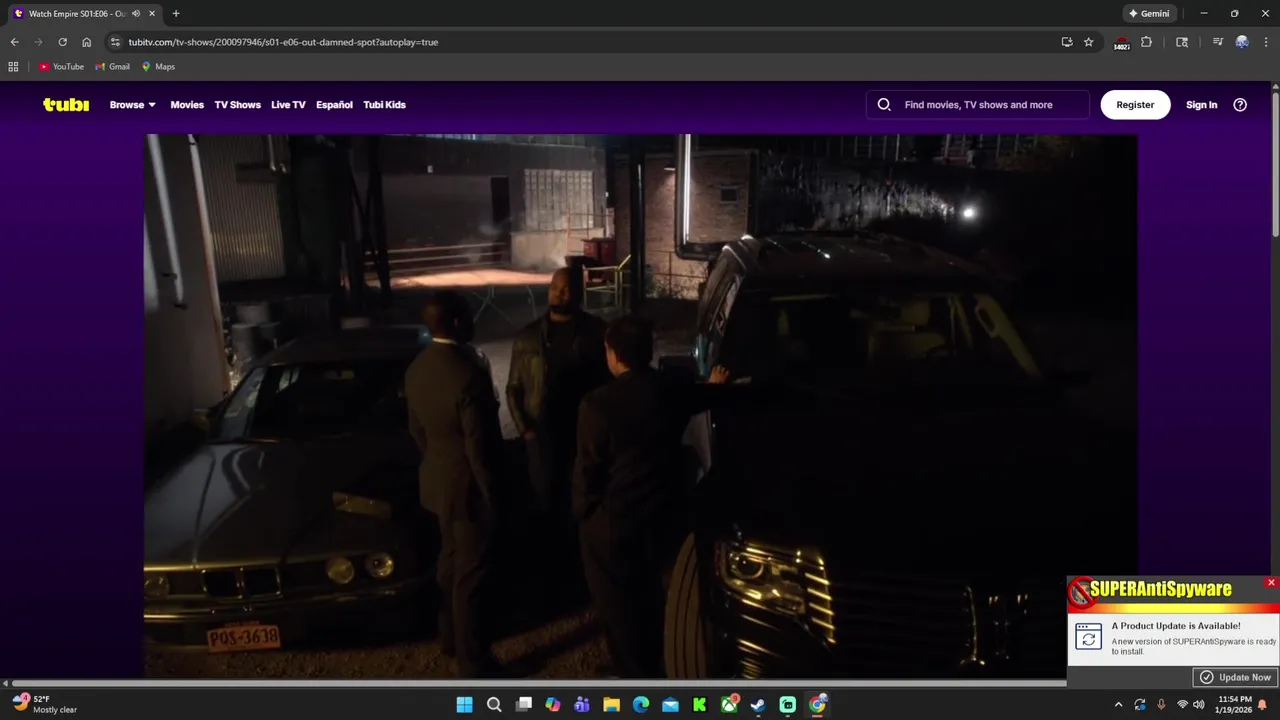Open volume control in system tray

pos(1198,704)
